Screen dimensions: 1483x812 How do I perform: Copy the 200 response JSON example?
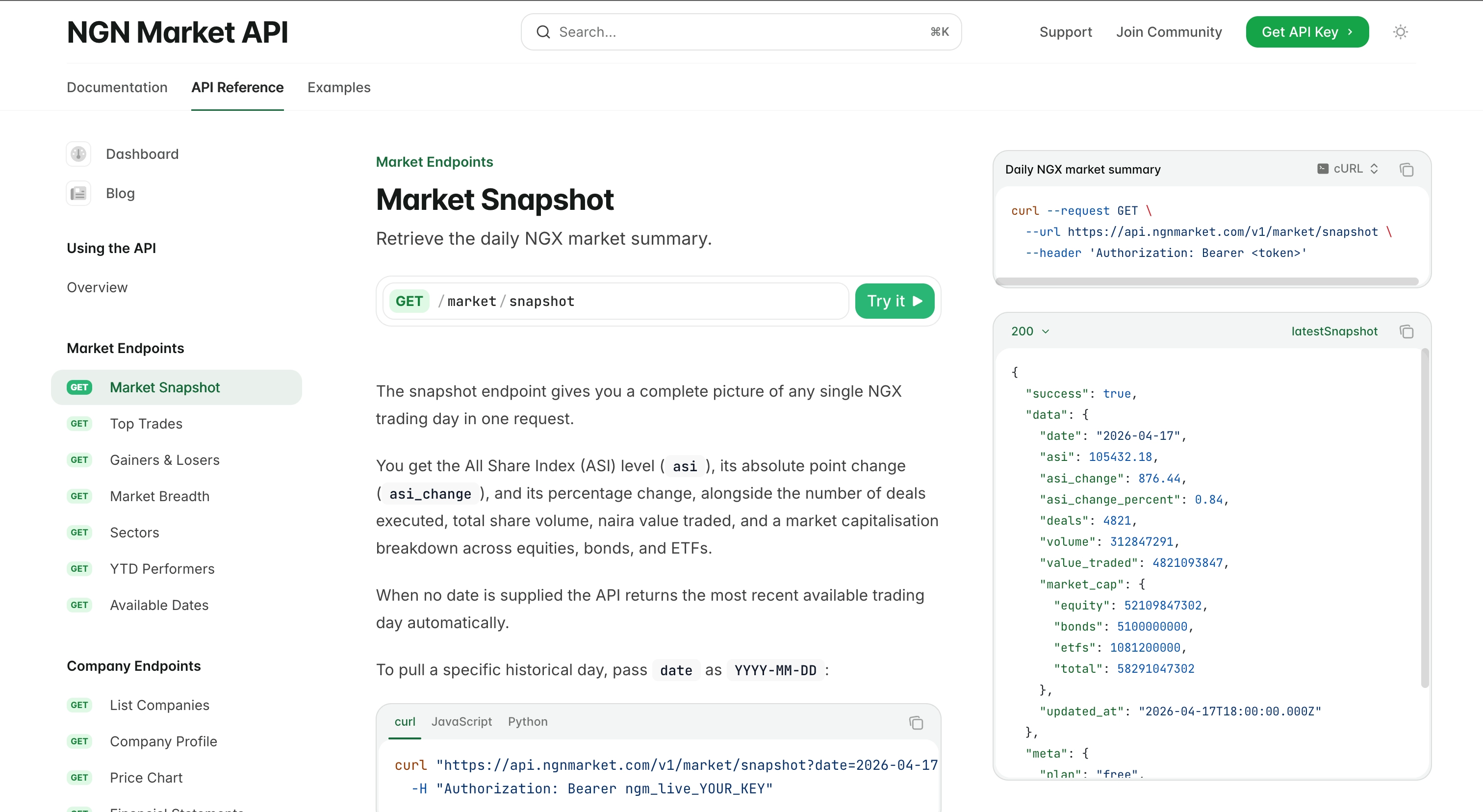pos(1406,331)
